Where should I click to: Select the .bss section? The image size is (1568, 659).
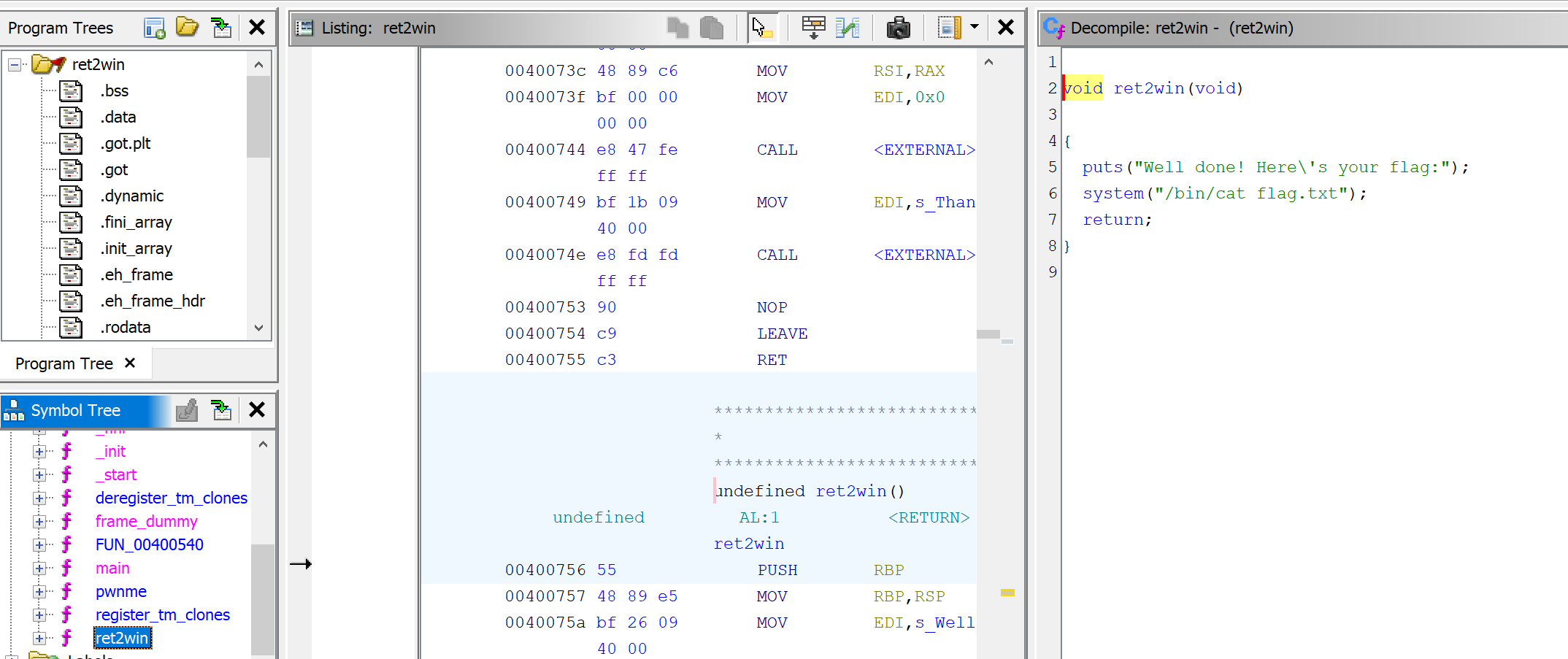tap(115, 90)
